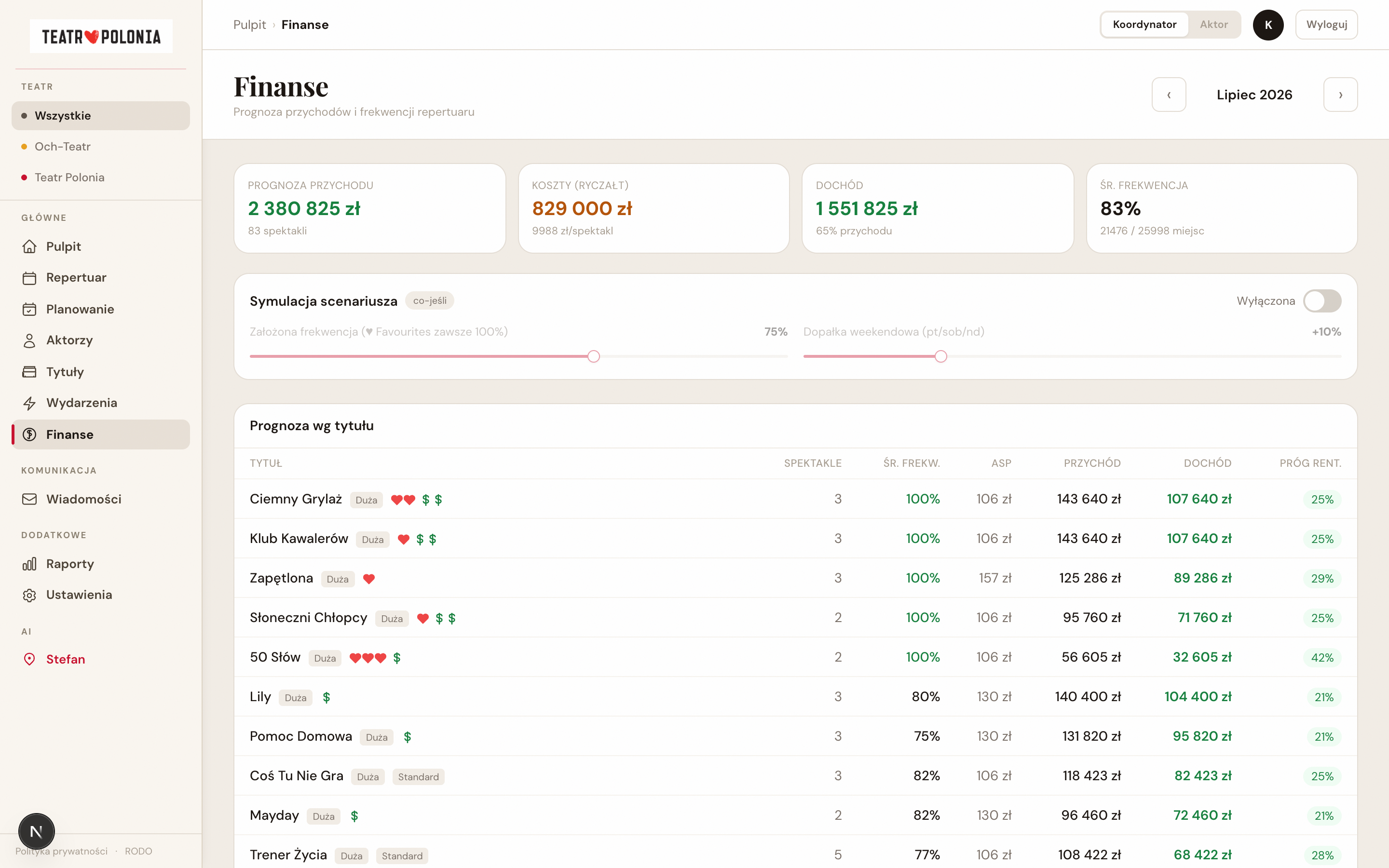Click the heart icon on Klub Kawalerów

point(404,540)
